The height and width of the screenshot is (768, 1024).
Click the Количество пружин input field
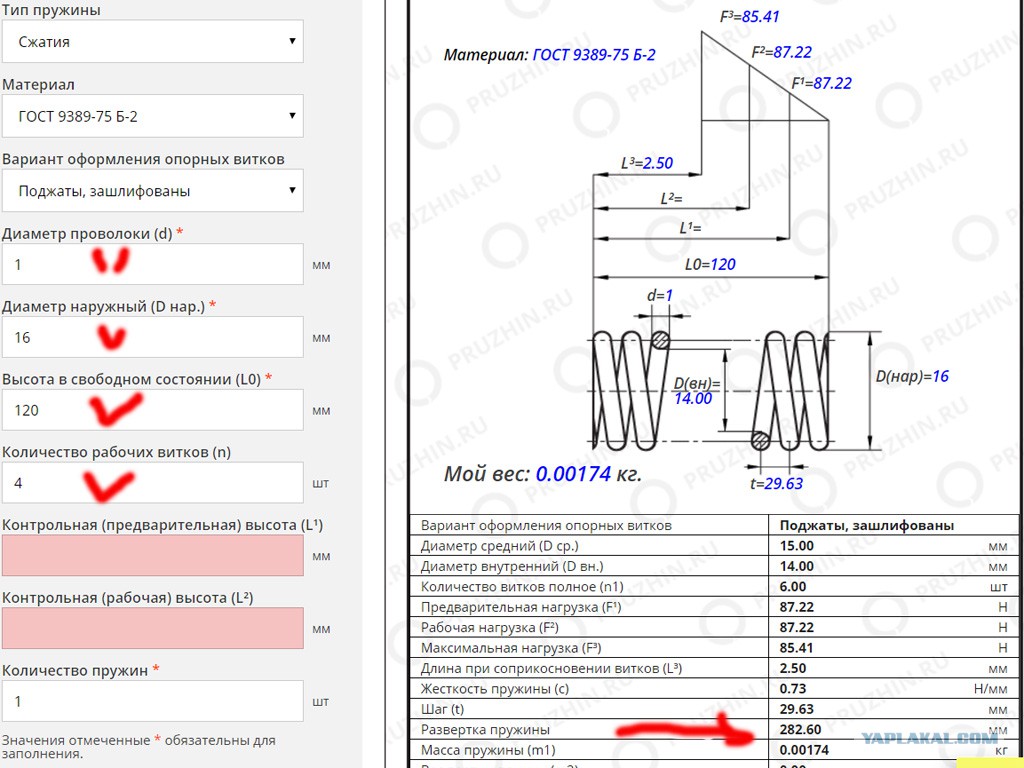click(x=152, y=701)
